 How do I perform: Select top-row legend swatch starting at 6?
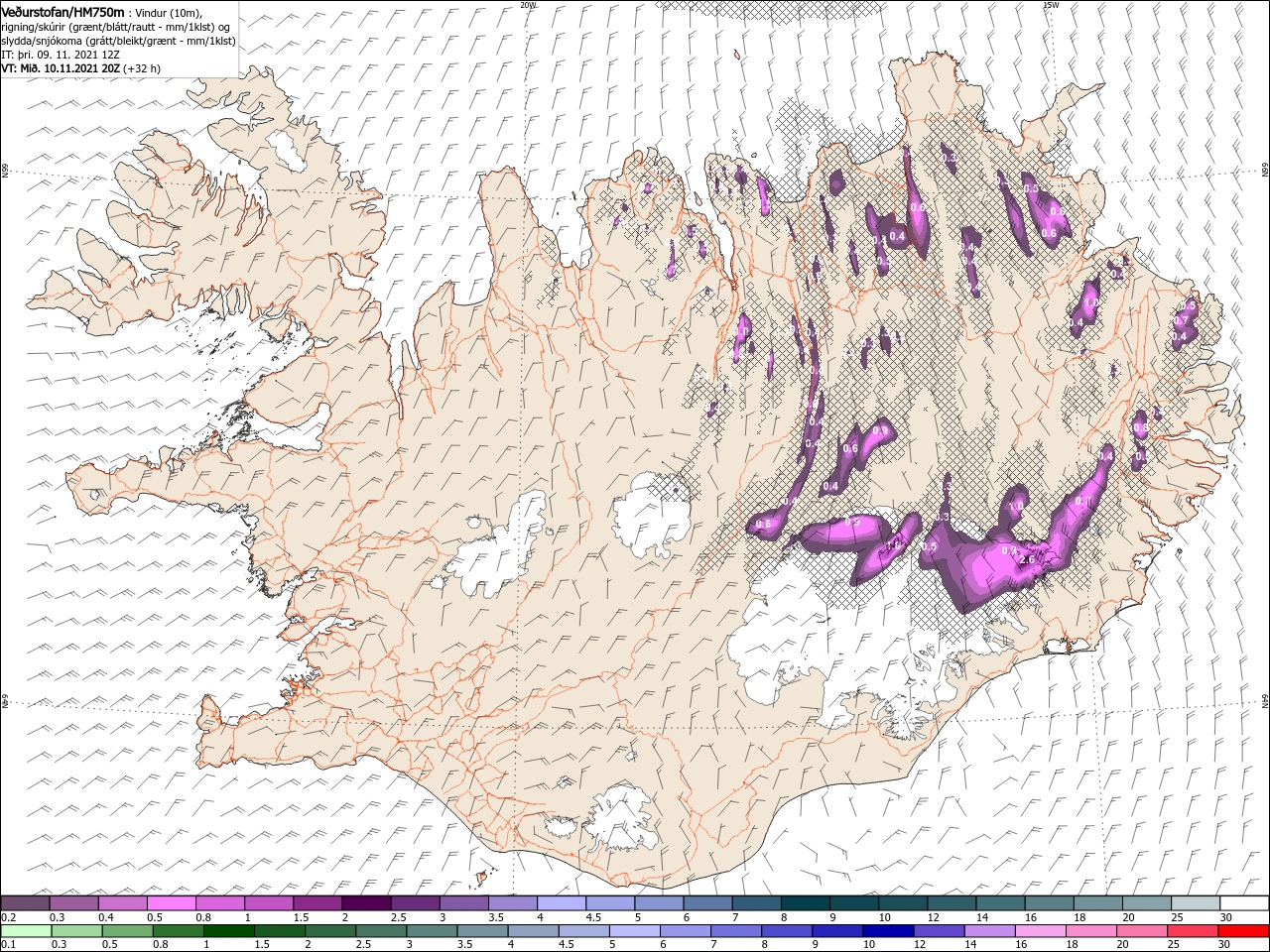[x=707, y=903]
